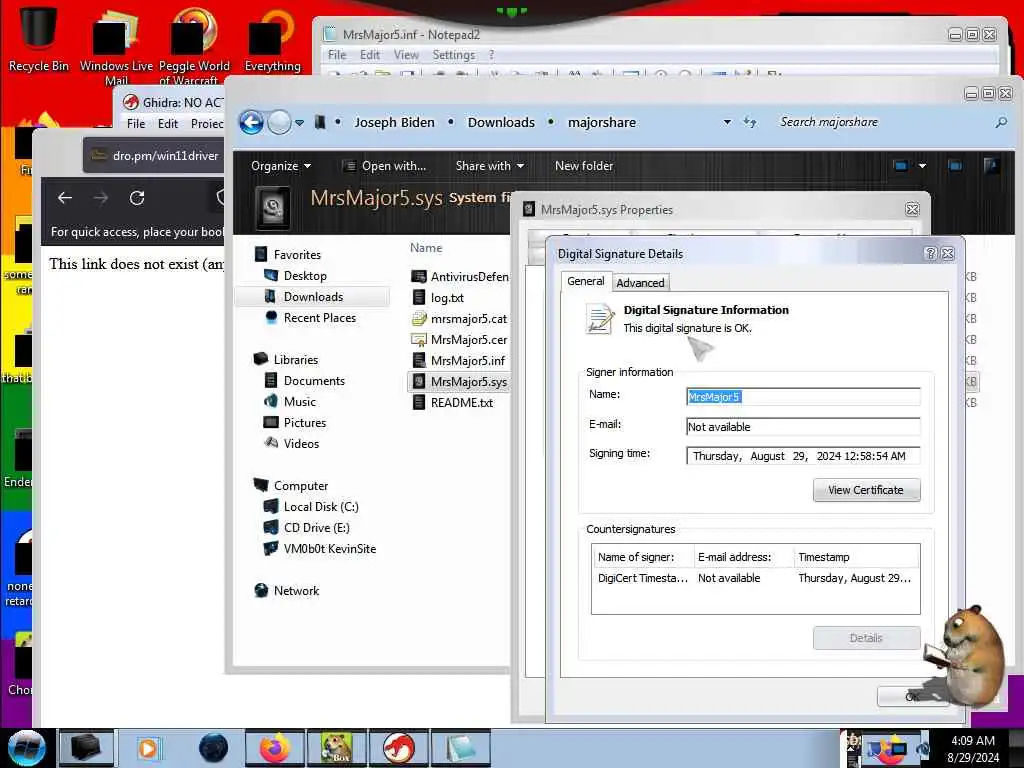Select the MrsMajor5.sys file

point(459,381)
